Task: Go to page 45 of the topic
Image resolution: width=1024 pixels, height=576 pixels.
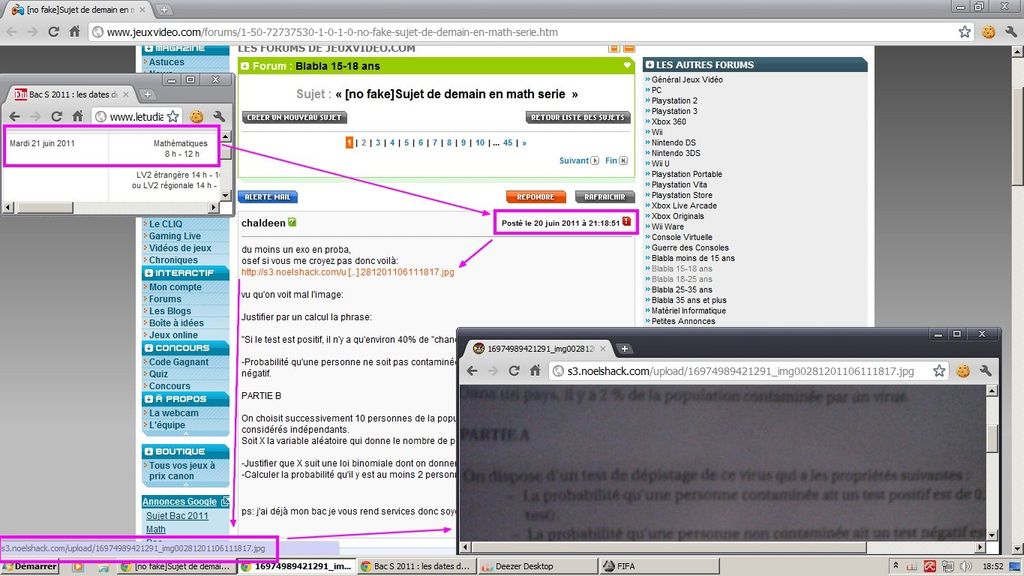Action: [x=507, y=142]
